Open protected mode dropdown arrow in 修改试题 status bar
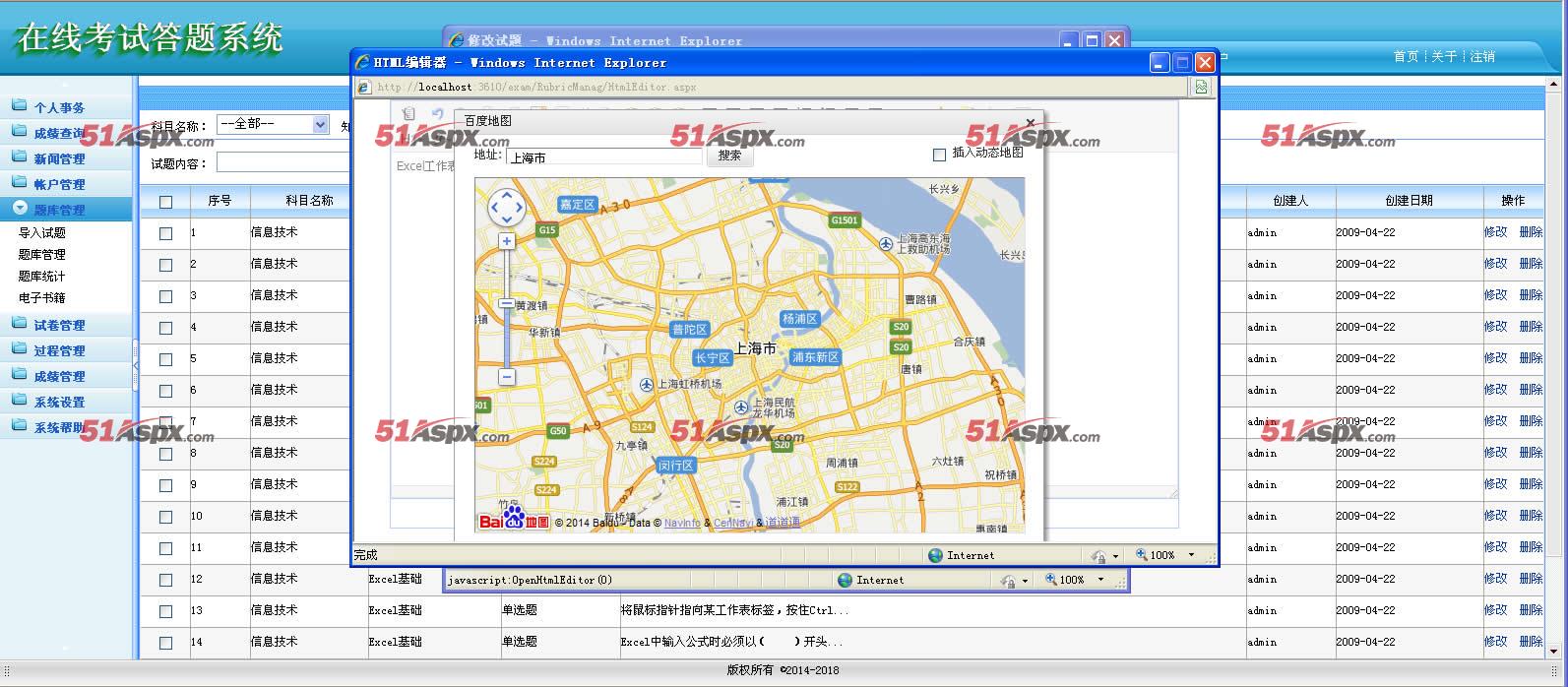Viewport: 1568px width, 687px height. 1025,581
